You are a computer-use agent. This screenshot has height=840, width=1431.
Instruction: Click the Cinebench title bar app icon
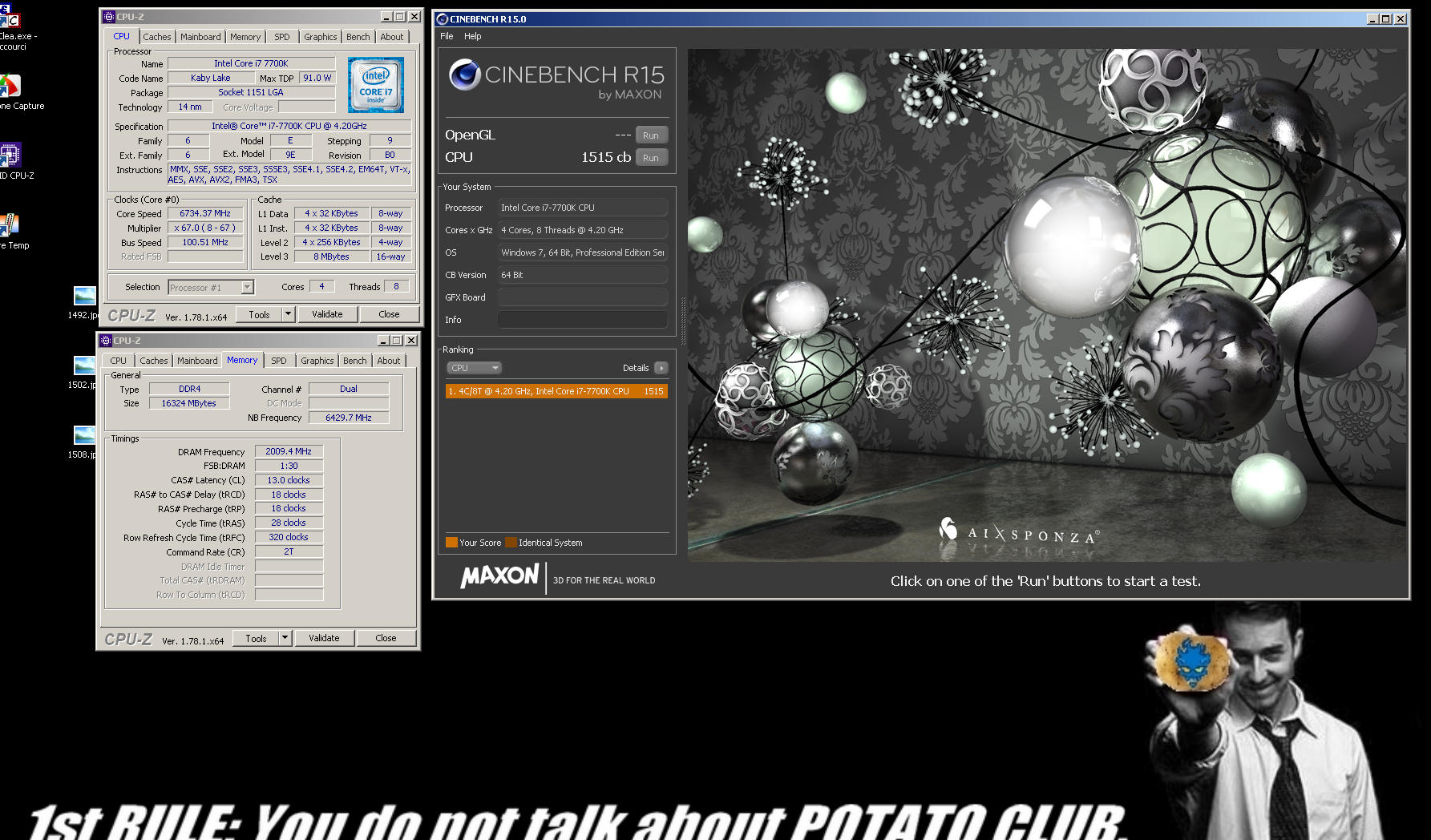(x=442, y=19)
